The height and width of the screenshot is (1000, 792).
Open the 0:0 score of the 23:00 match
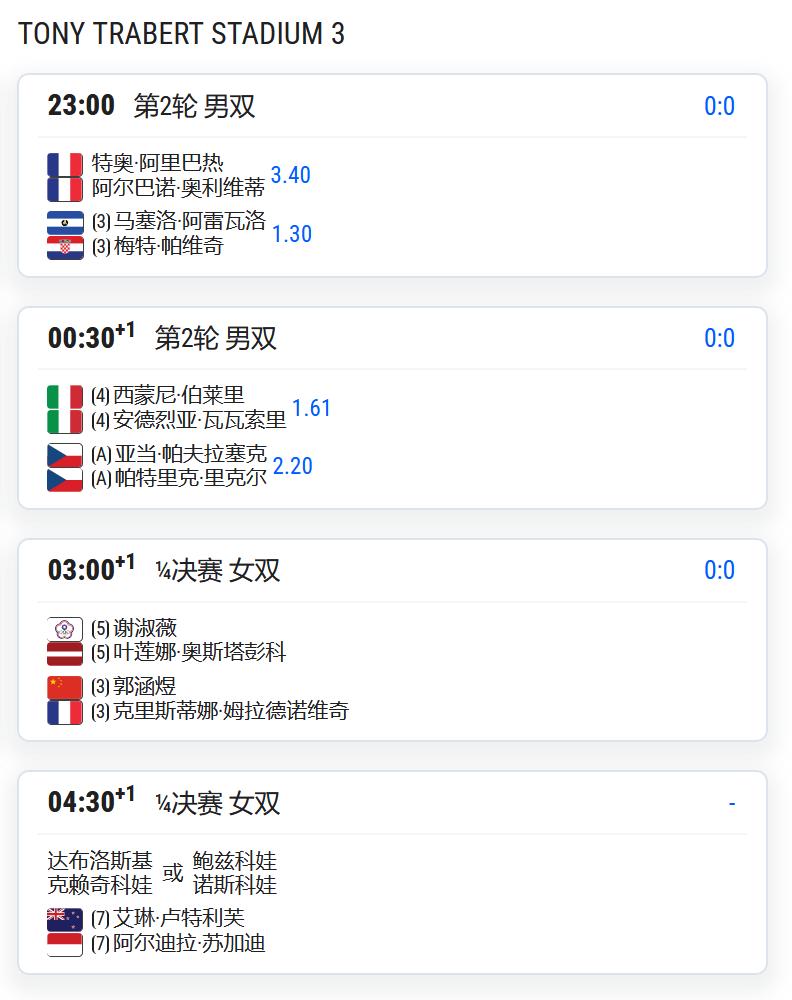[719, 106]
